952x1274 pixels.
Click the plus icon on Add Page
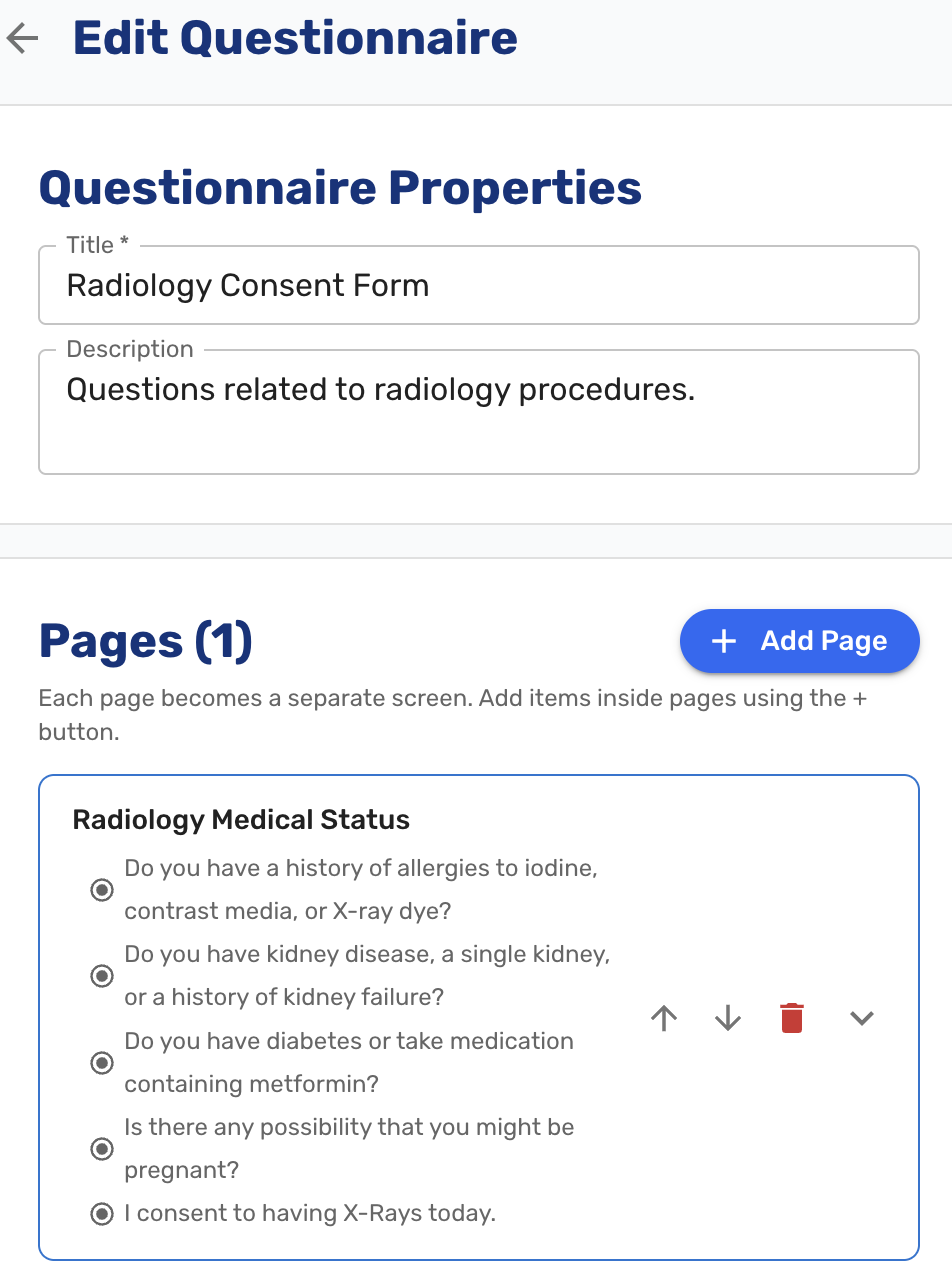coord(723,641)
